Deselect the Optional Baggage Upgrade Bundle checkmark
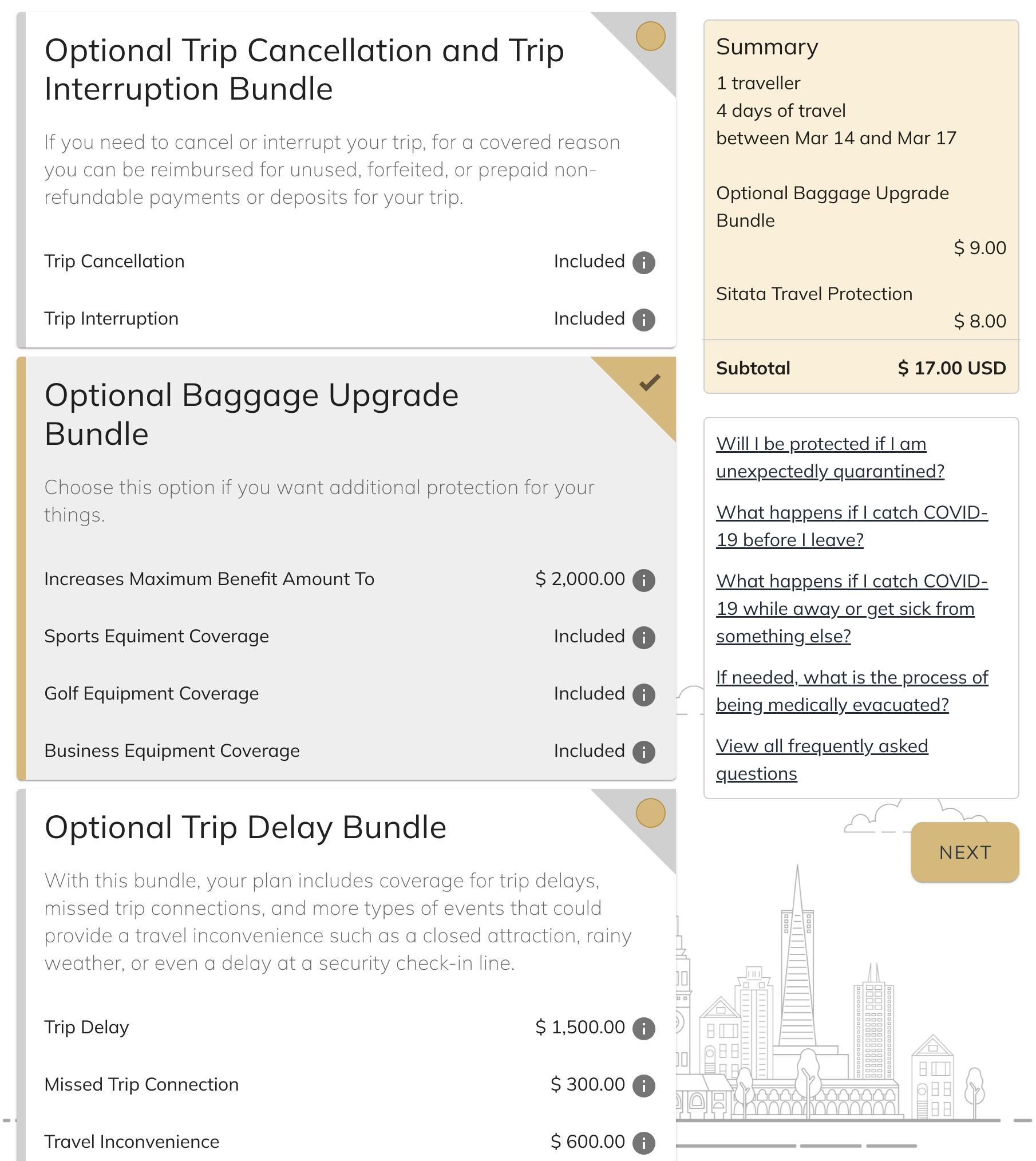The height and width of the screenshot is (1161, 1036). (x=650, y=382)
